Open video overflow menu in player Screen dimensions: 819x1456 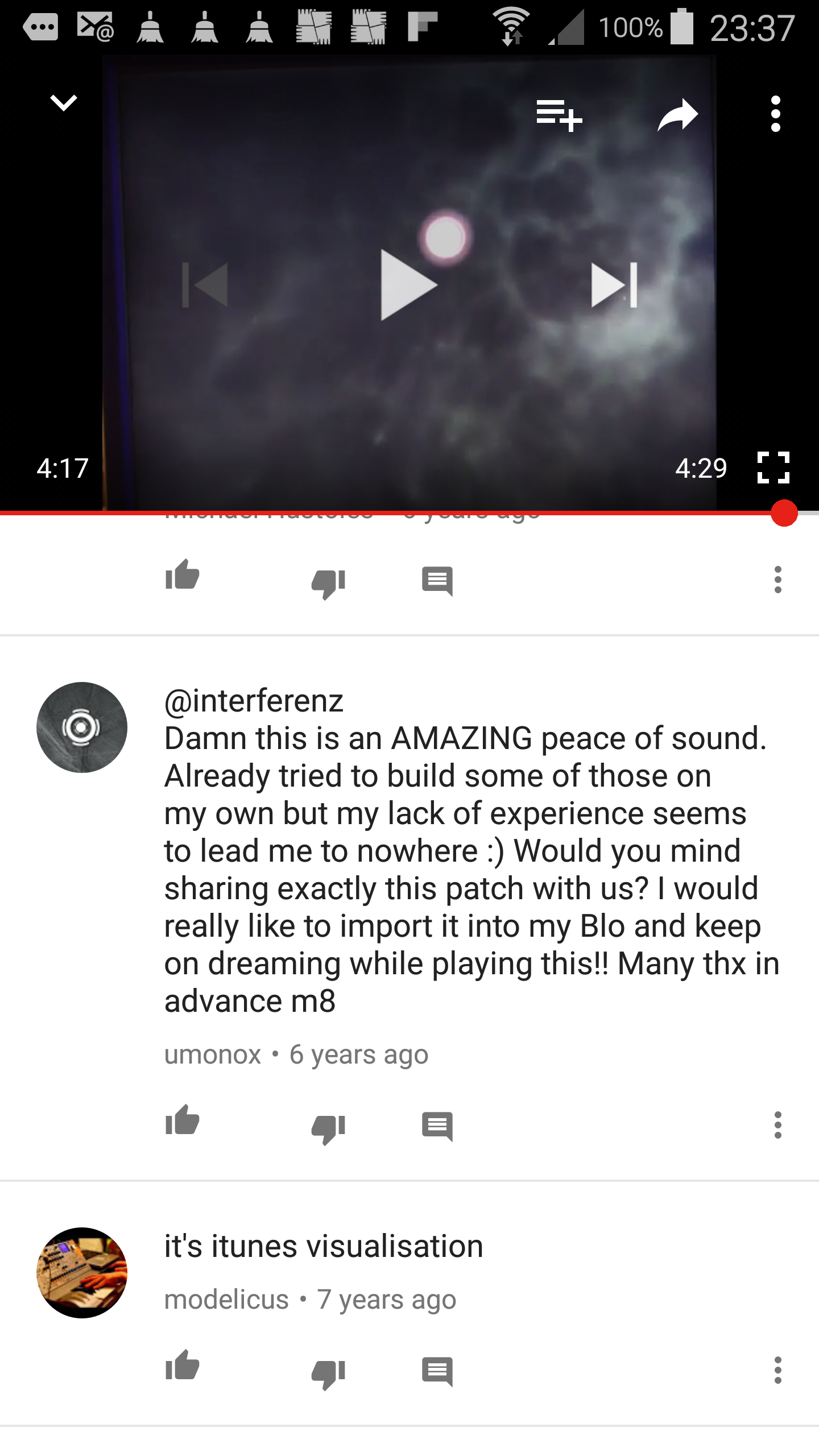tap(776, 114)
